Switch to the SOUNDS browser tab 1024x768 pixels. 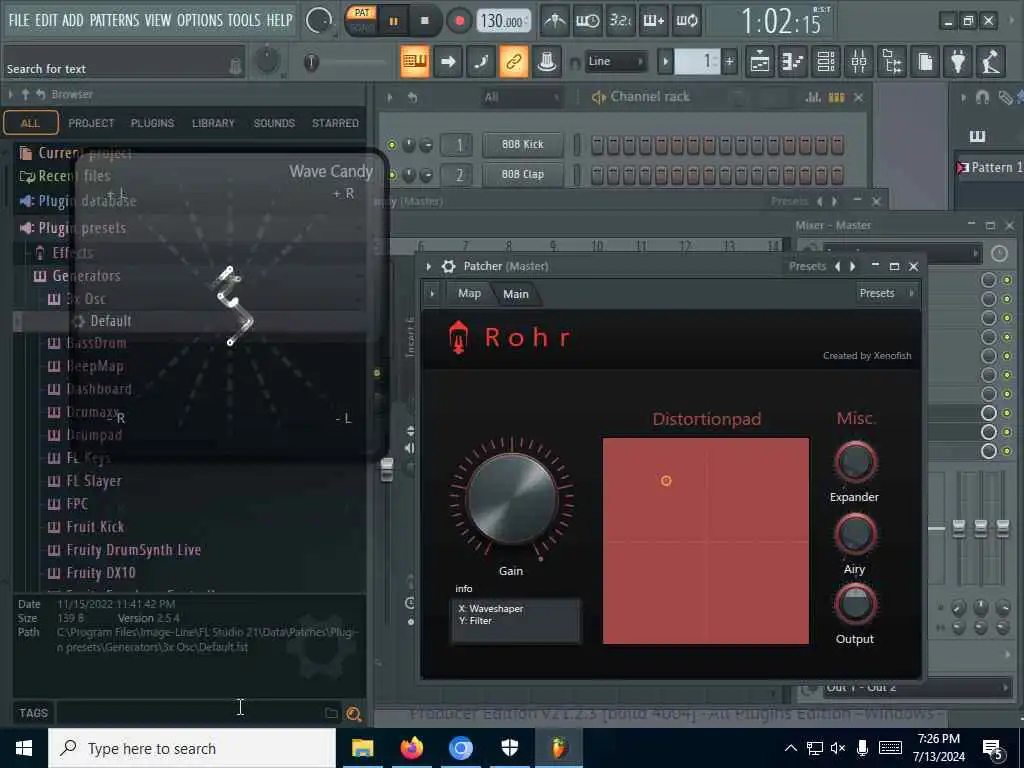tap(274, 123)
